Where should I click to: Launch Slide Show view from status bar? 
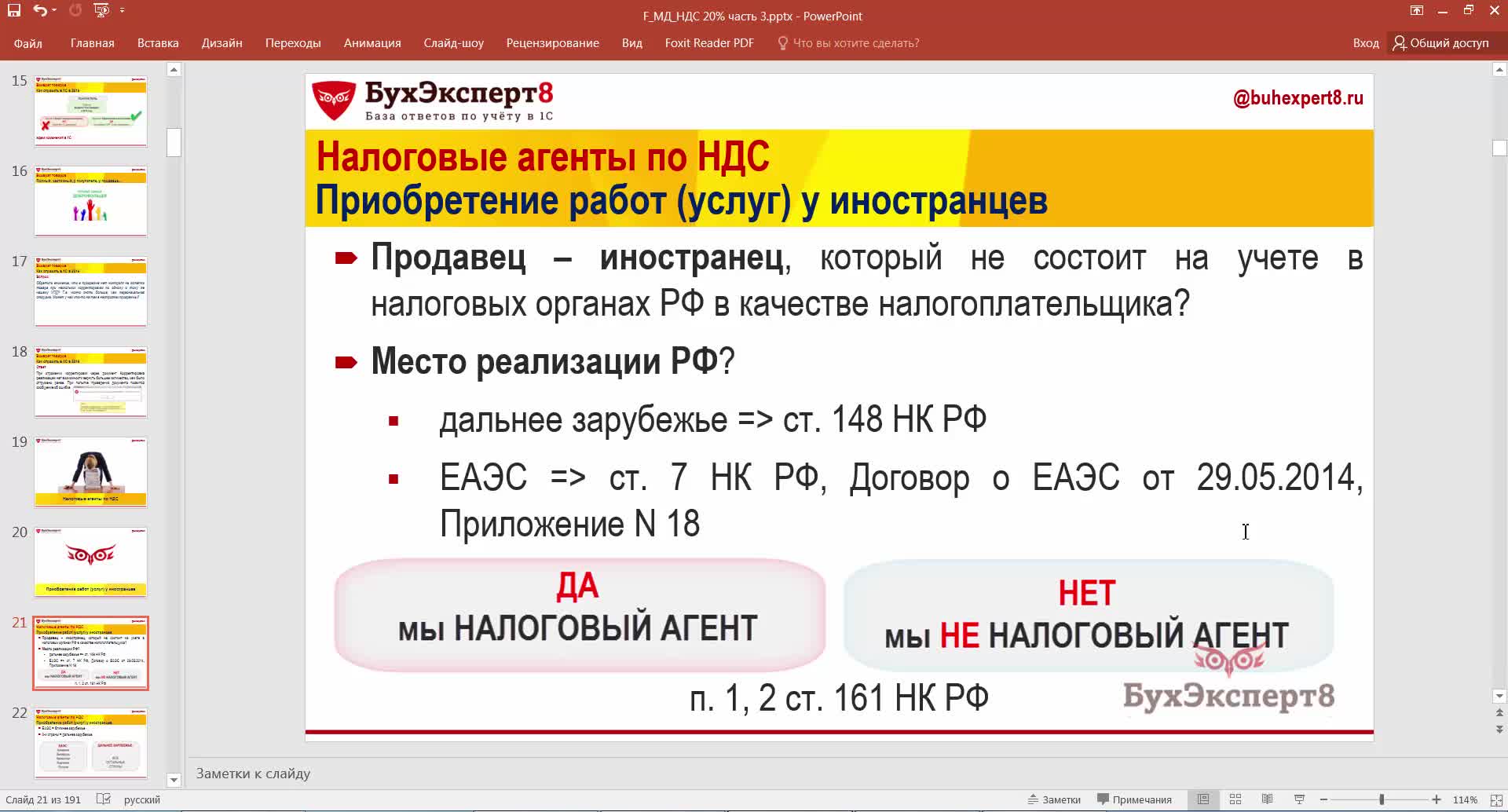click(1299, 799)
